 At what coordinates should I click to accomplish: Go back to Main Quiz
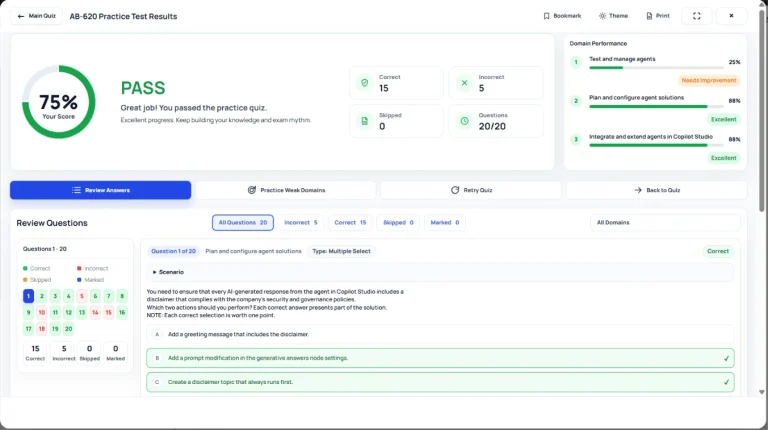coord(37,16)
